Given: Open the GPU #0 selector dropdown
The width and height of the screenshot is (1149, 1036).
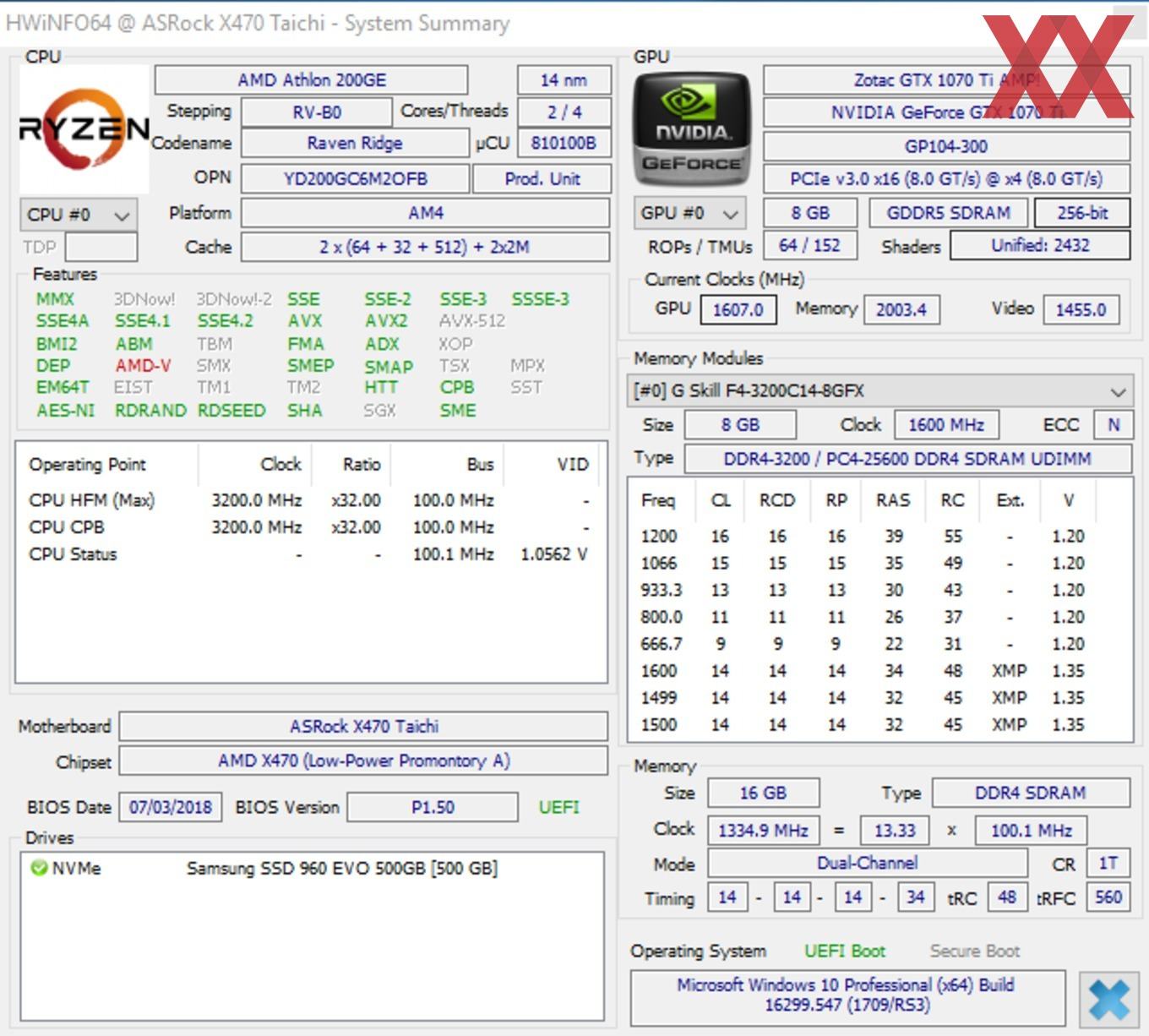Looking at the screenshot, I should point(690,213).
